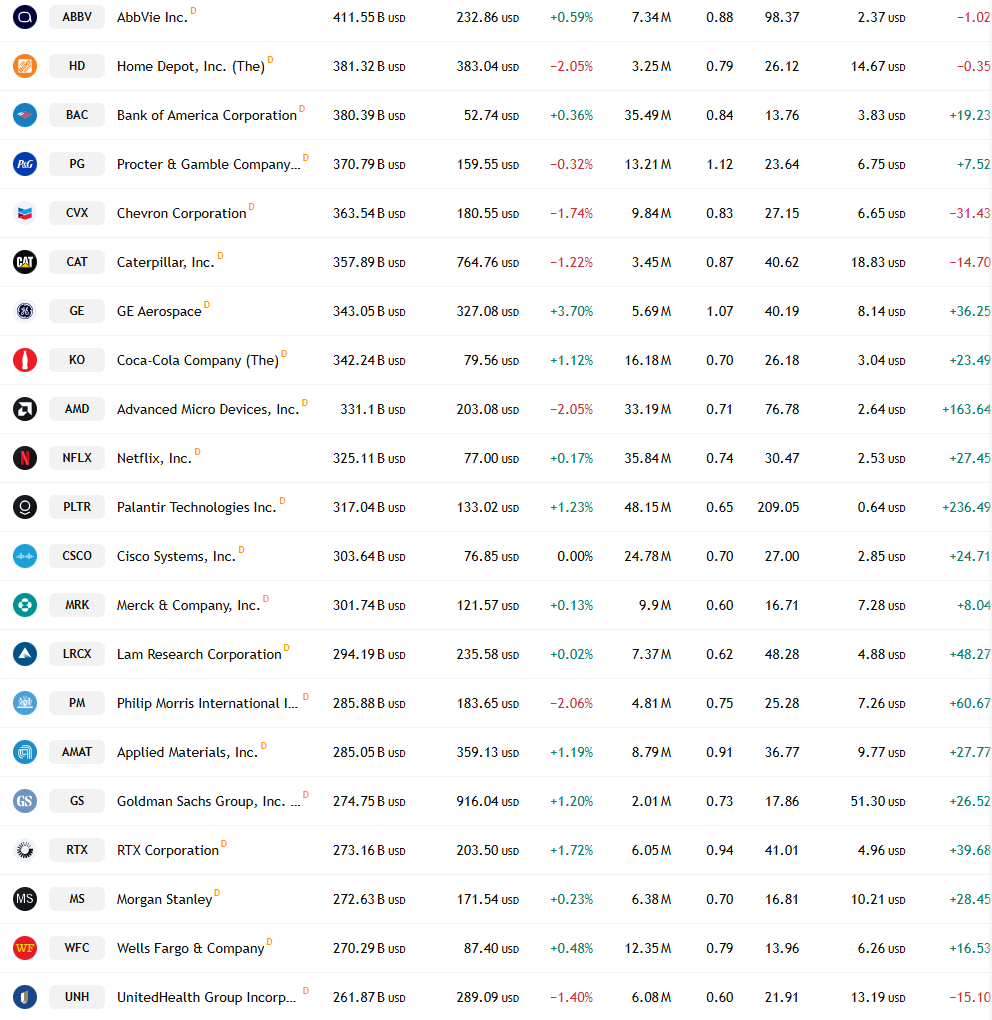Click UnitedHealth price 289.09 USD
The image size is (992, 1020).
487,997
